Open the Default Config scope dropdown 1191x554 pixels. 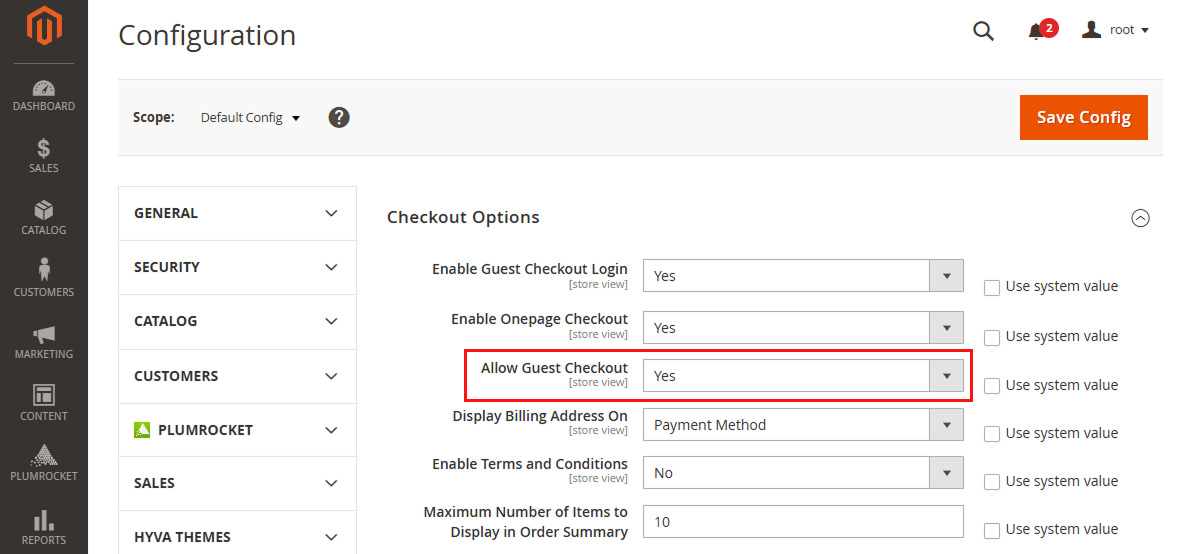[251, 118]
